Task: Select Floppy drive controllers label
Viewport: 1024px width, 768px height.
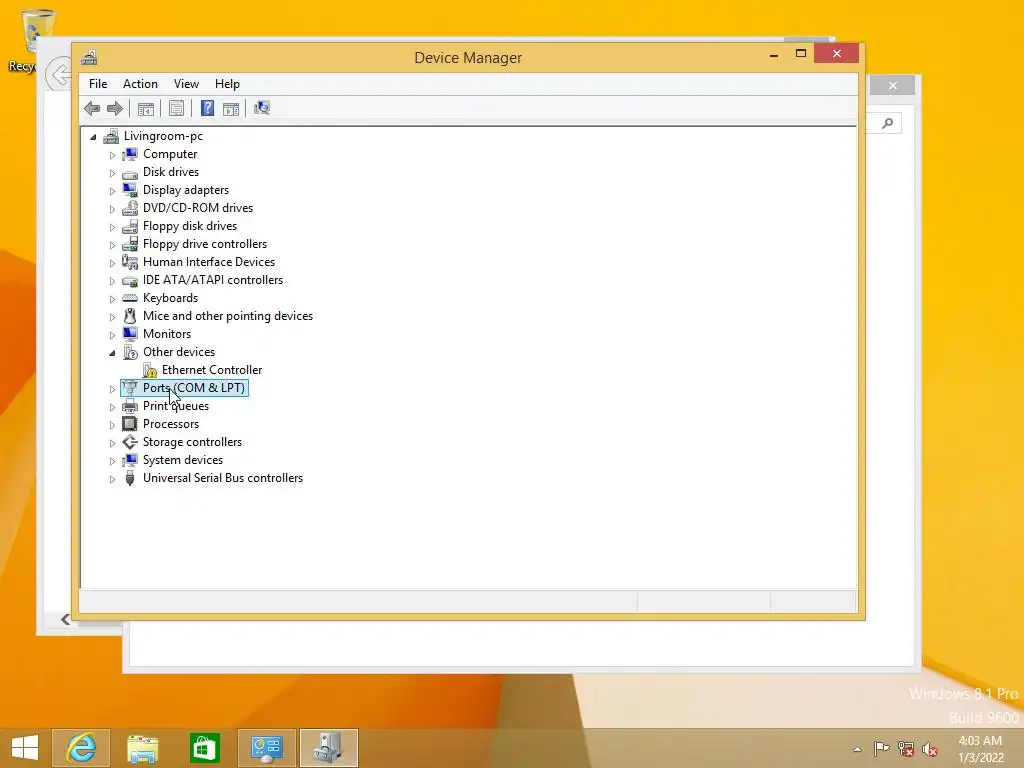Action: (x=205, y=244)
